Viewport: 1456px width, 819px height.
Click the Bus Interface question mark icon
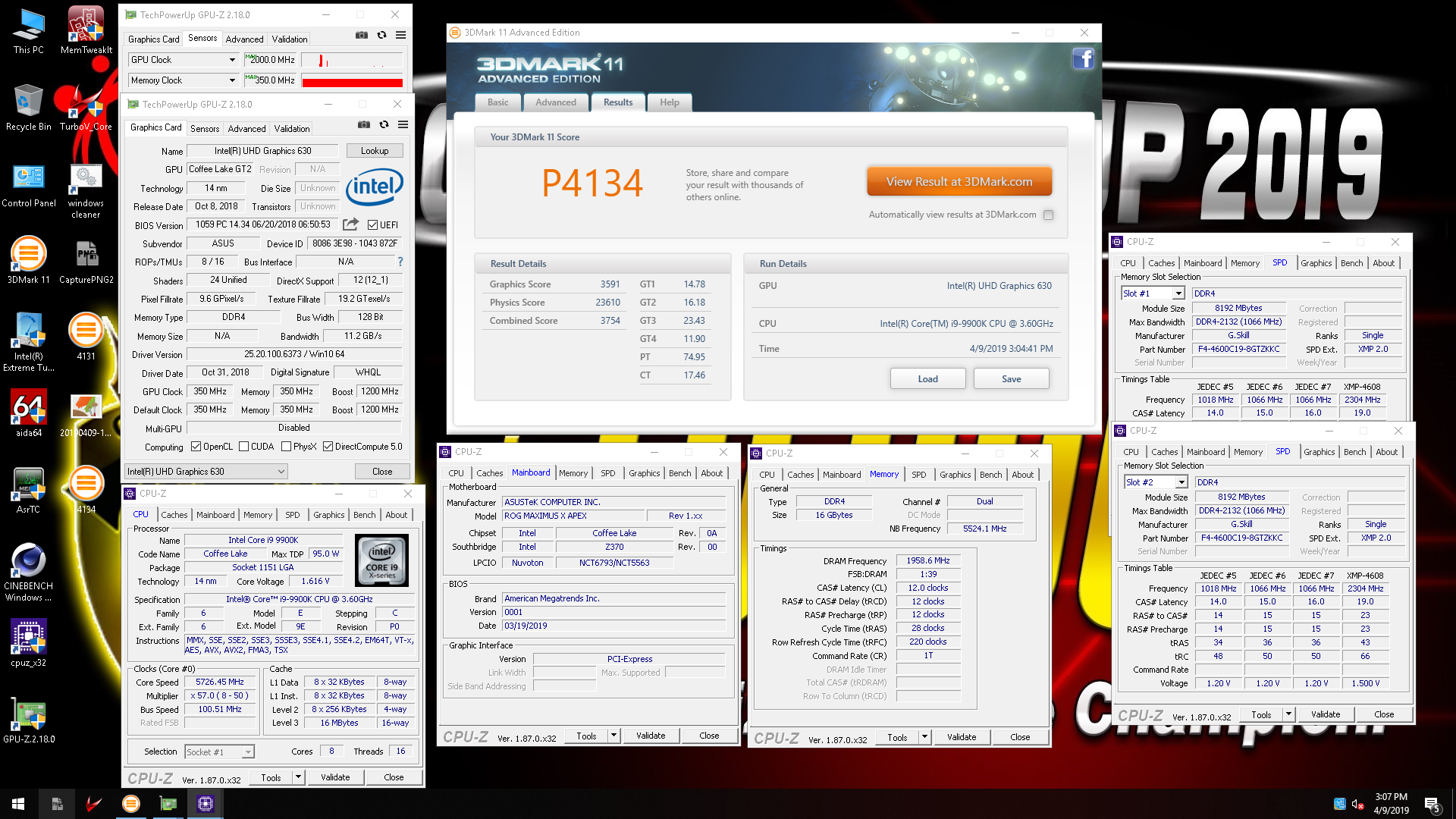(400, 262)
